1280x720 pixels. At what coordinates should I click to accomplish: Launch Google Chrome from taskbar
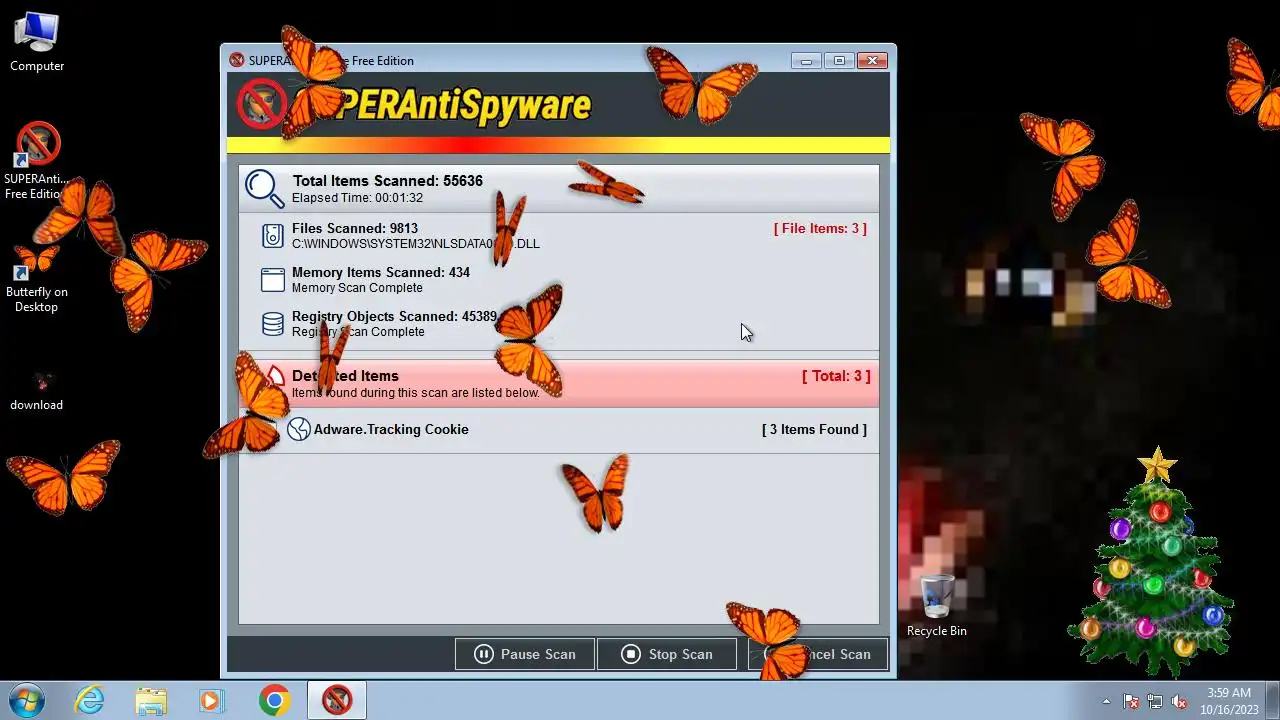tap(274, 700)
